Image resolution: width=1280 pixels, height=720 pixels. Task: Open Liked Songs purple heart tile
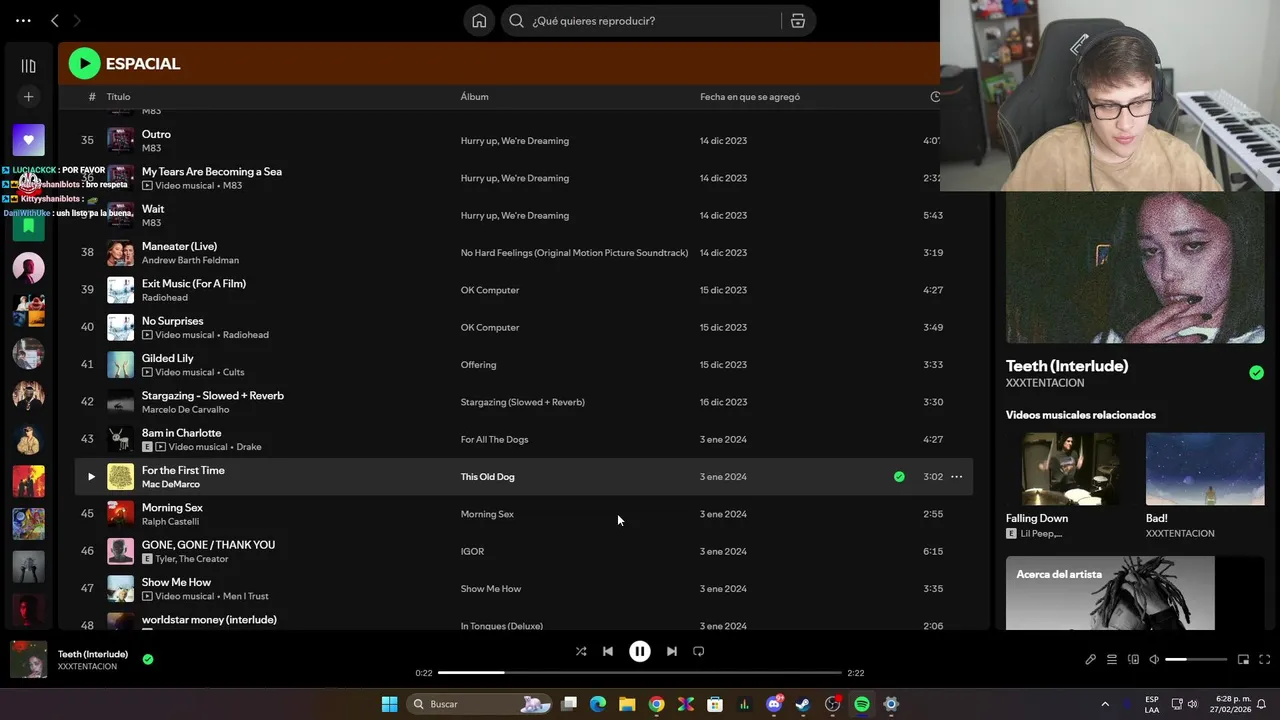tap(28, 140)
